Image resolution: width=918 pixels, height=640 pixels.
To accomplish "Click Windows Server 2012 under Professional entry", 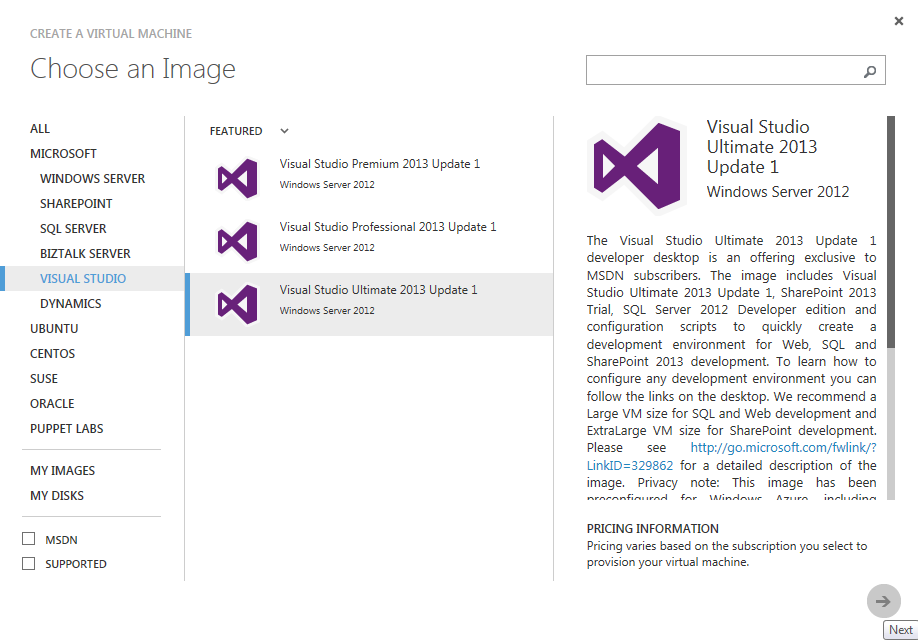I will [327, 248].
